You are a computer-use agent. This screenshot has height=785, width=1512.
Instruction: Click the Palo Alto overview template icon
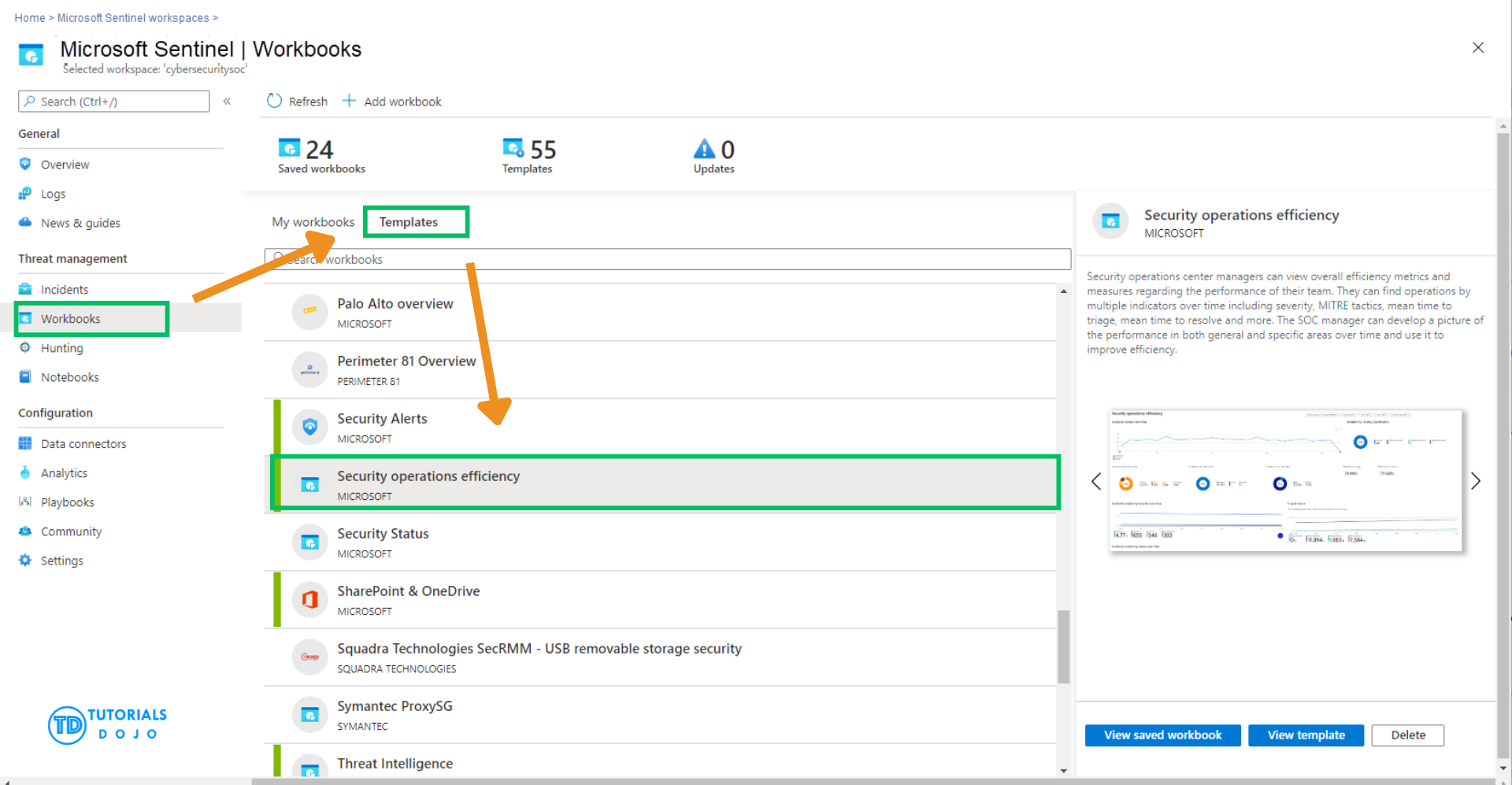point(309,312)
